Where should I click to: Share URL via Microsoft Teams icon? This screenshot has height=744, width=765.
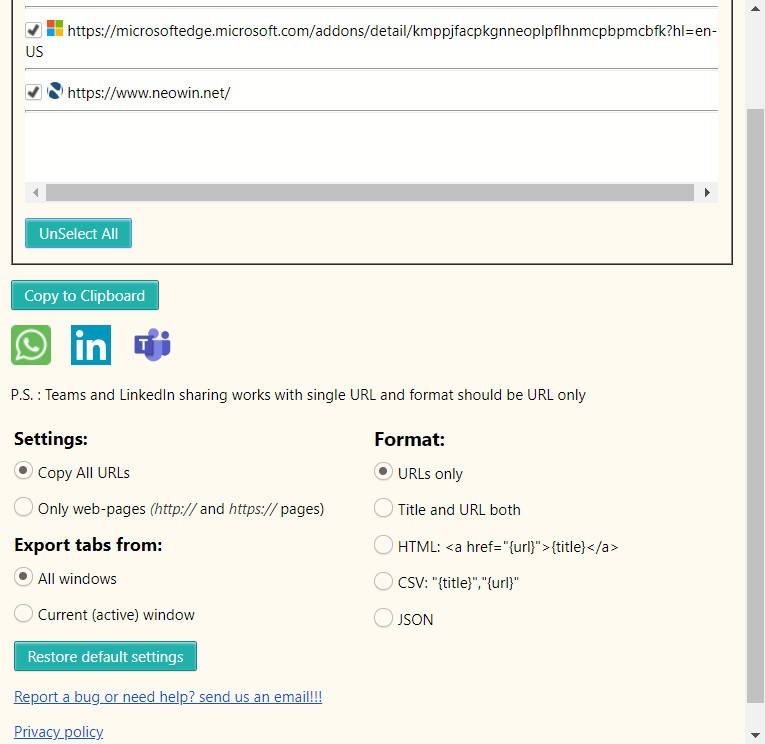click(x=152, y=345)
